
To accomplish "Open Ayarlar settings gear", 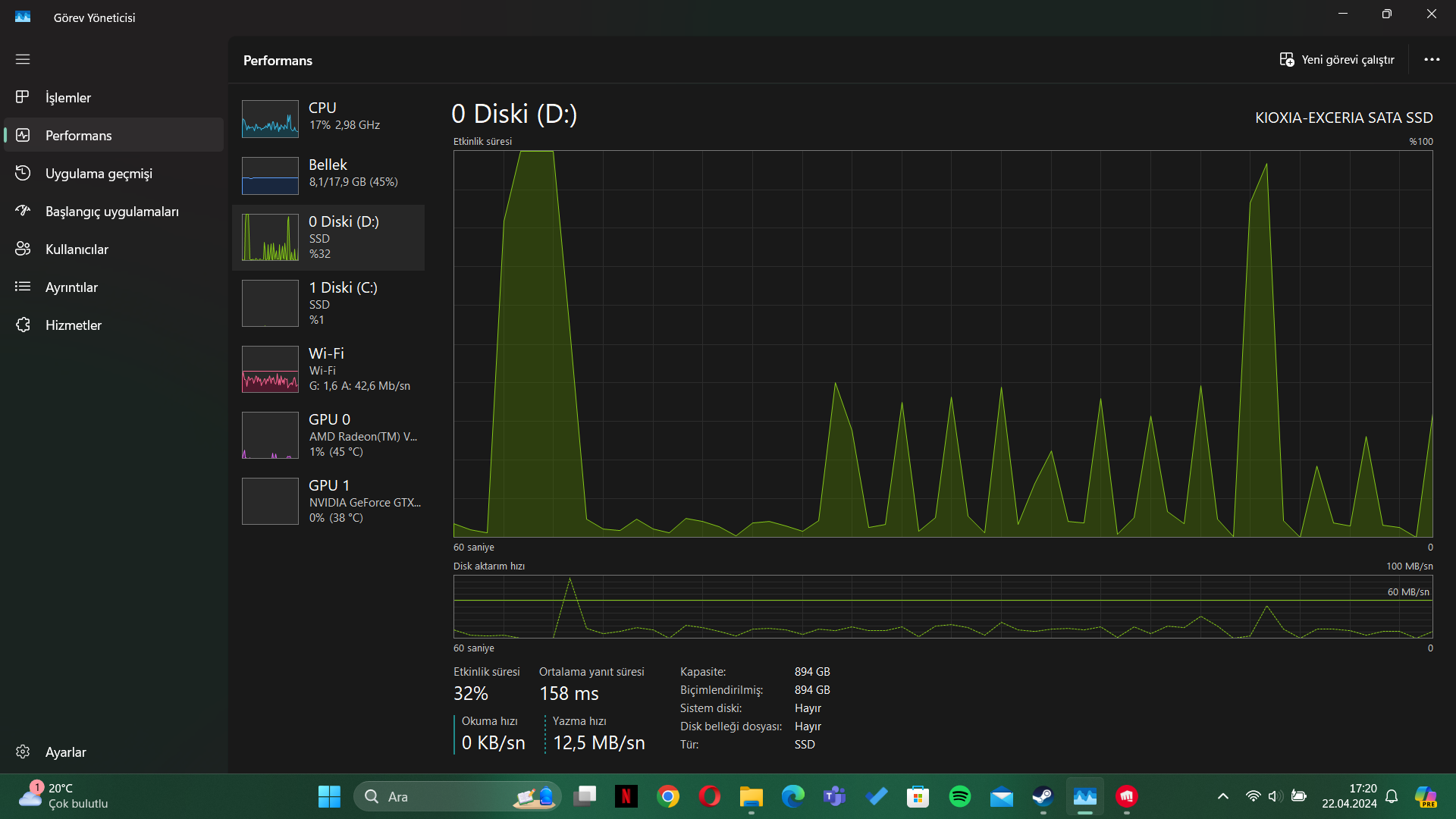I will click(23, 752).
